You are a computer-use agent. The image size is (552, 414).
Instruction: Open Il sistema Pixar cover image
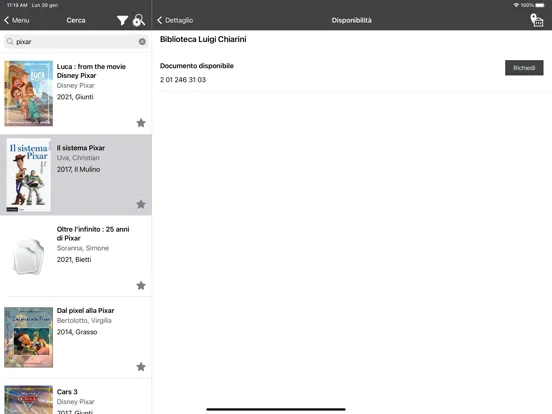pos(29,175)
